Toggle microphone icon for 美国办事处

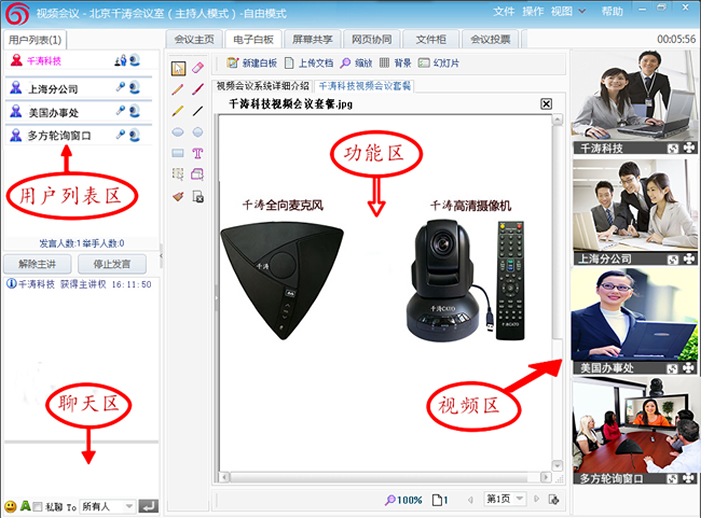pyautogui.click(x=120, y=110)
